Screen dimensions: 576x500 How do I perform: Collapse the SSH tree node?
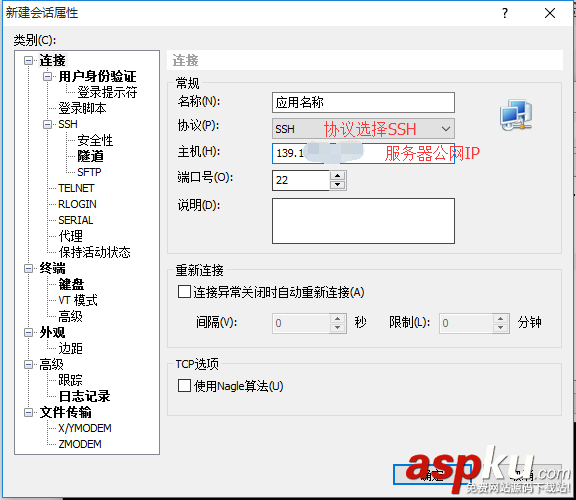[47, 124]
